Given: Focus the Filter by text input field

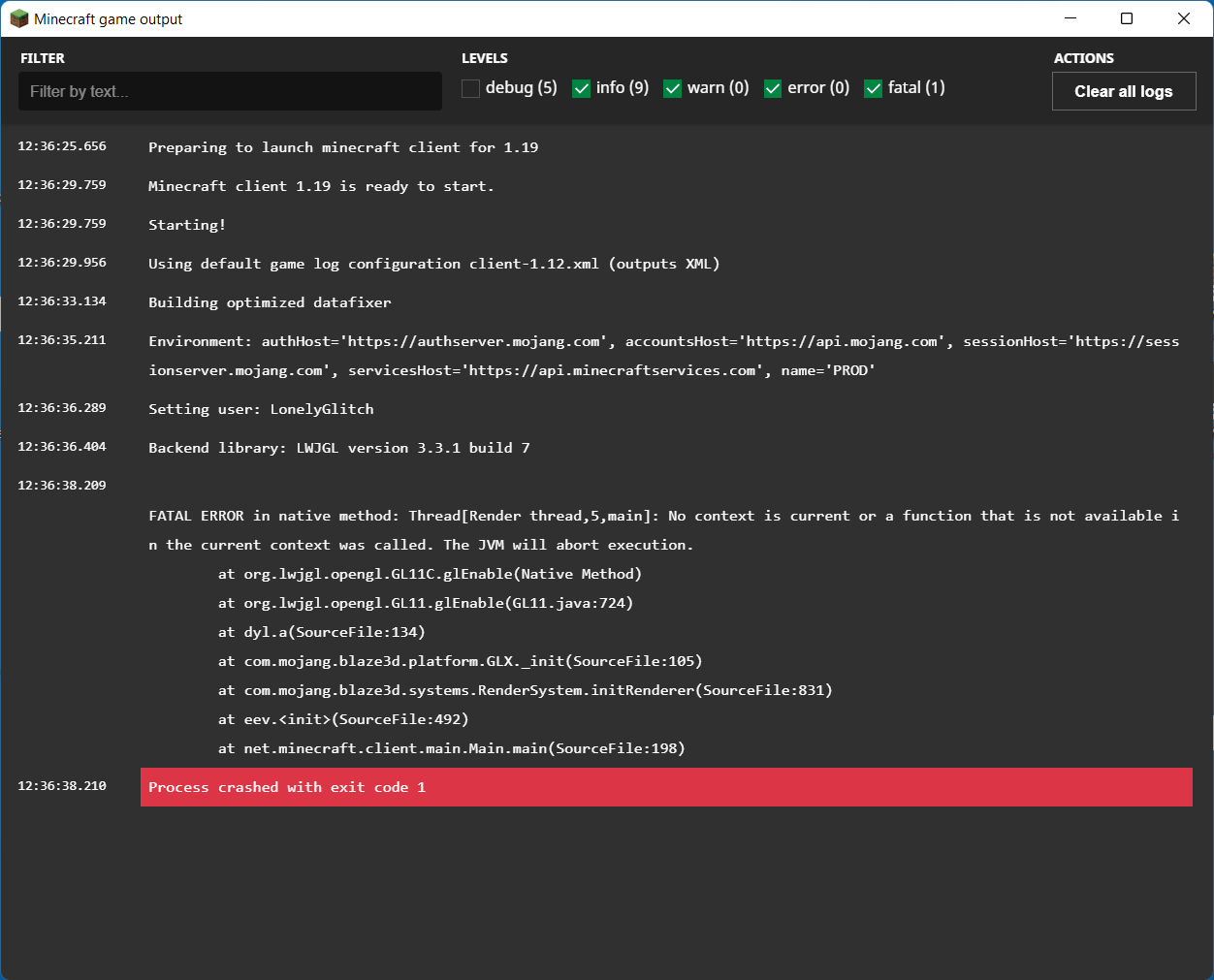Looking at the screenshot, I should (x=230, y=91).
